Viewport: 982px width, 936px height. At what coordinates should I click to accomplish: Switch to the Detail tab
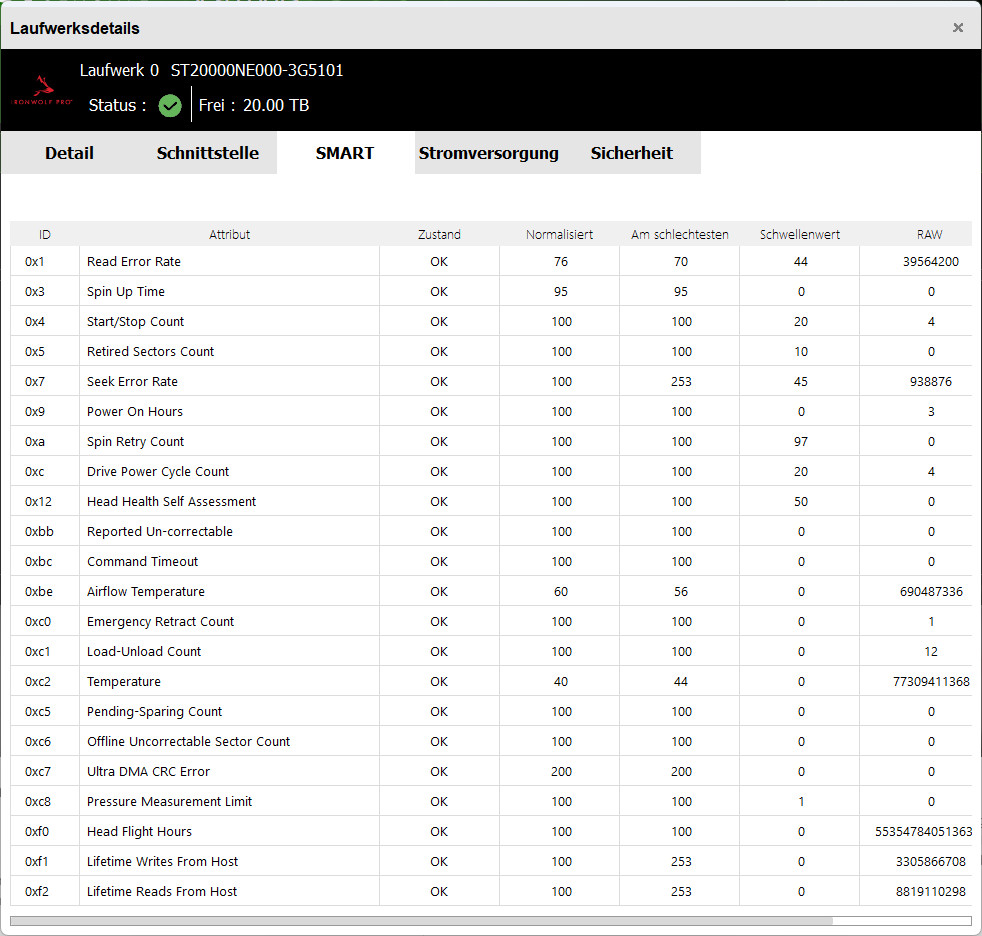pos(69,153)
